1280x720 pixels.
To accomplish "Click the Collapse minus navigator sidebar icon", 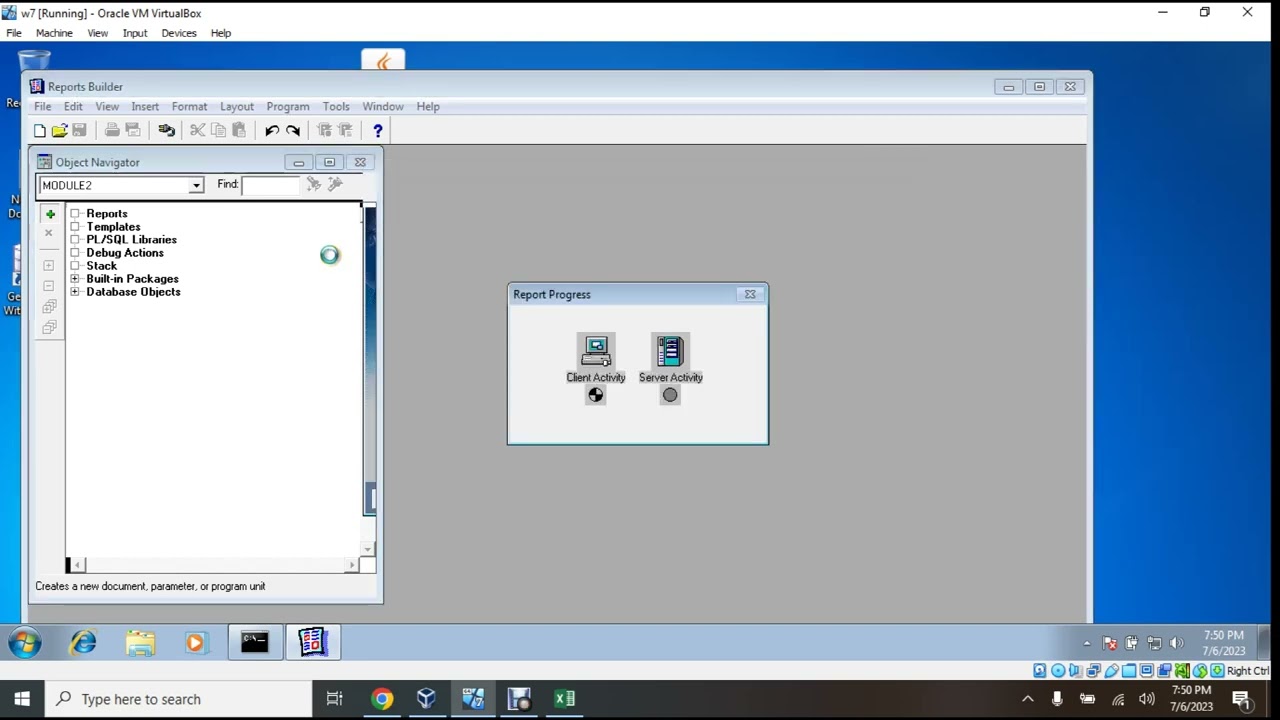I will click(48, 286).
